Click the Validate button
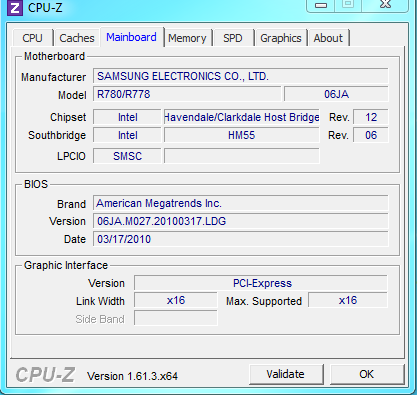Viewport: 417px width, 395px height. click(286, 374)
